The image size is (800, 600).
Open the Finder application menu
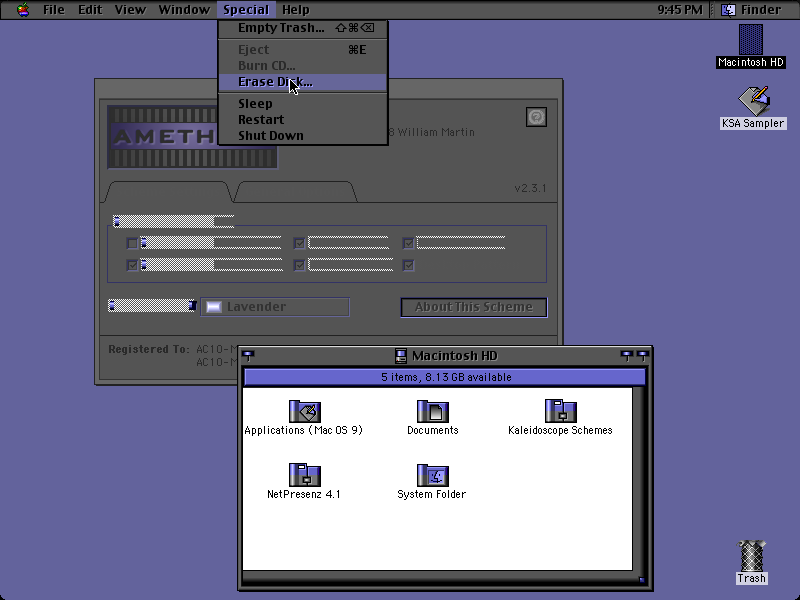point(751,10)
